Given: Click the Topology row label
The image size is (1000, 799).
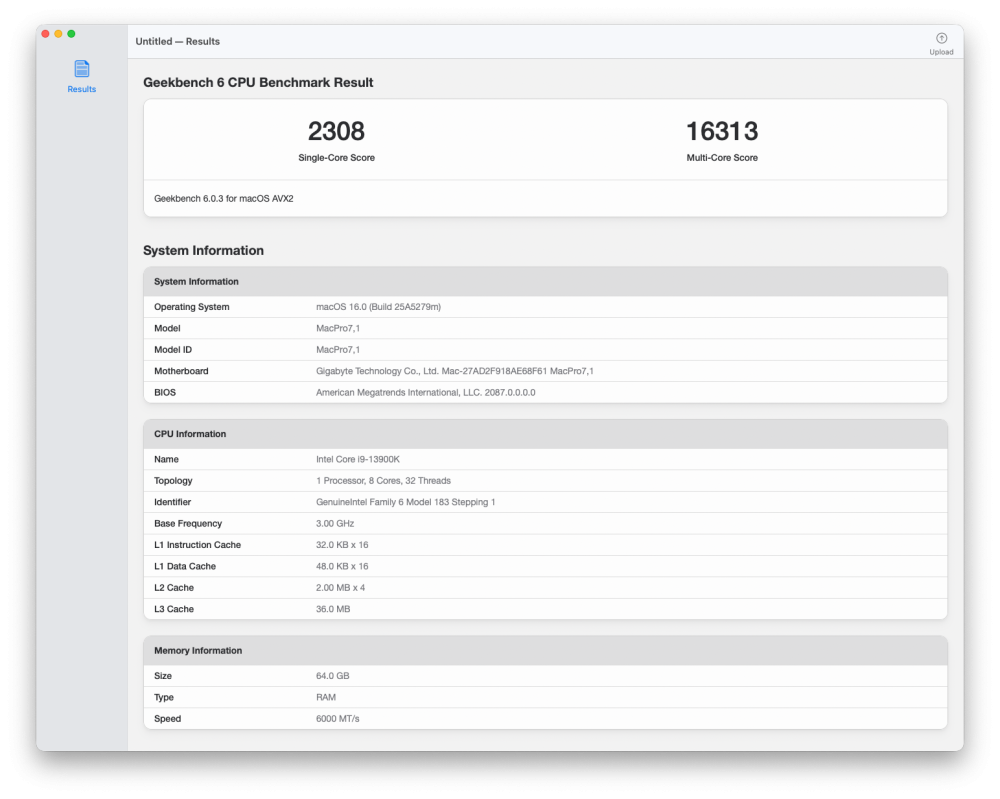Looking at the screenshot, I should click(x=173, y=481).
